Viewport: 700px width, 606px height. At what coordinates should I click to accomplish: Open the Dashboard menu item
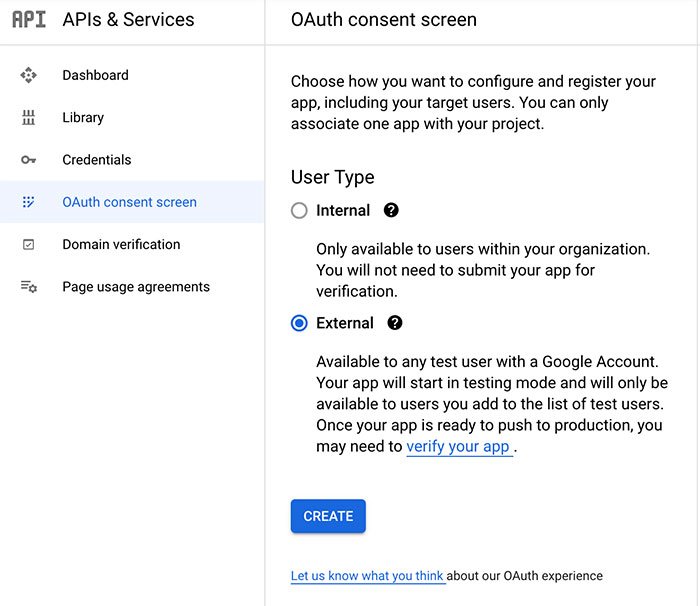click(x=95, y=75)
